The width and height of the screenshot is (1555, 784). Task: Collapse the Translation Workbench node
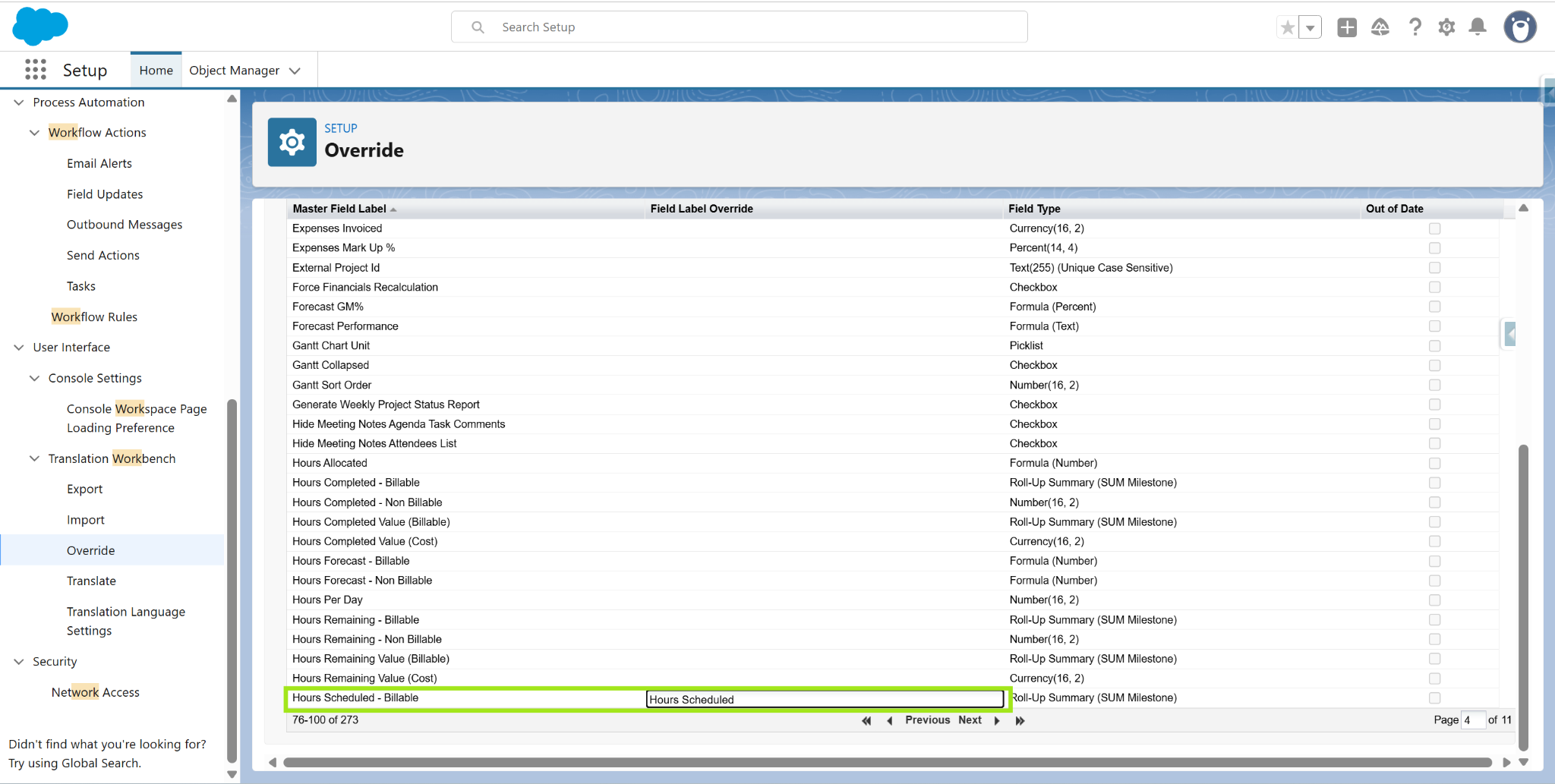tap(34, 458)
